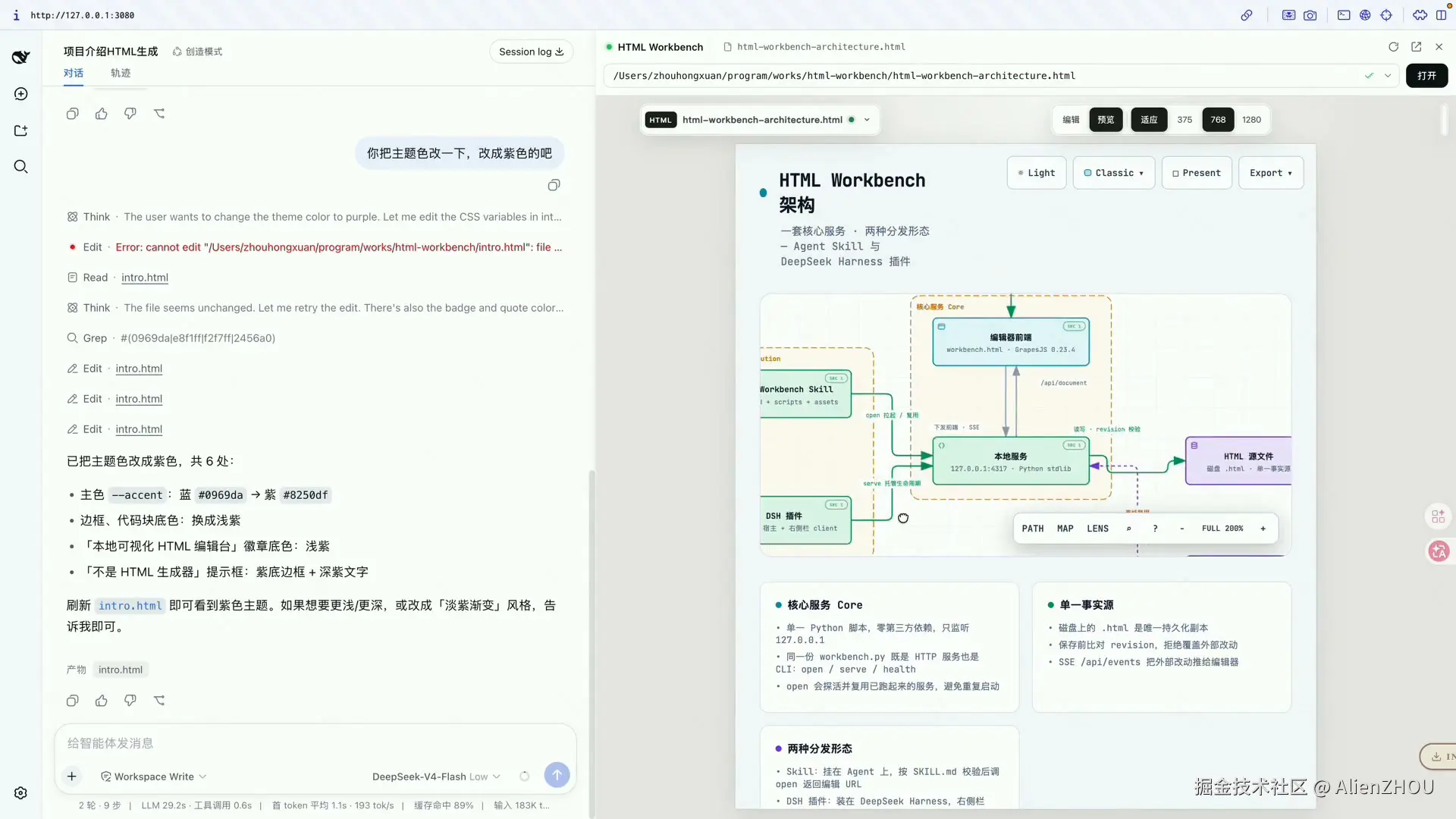The width and height of the screenshot is (1456, 819).
Task: Open the terminal icon in top toolbar
Action: click(1344, 15)
